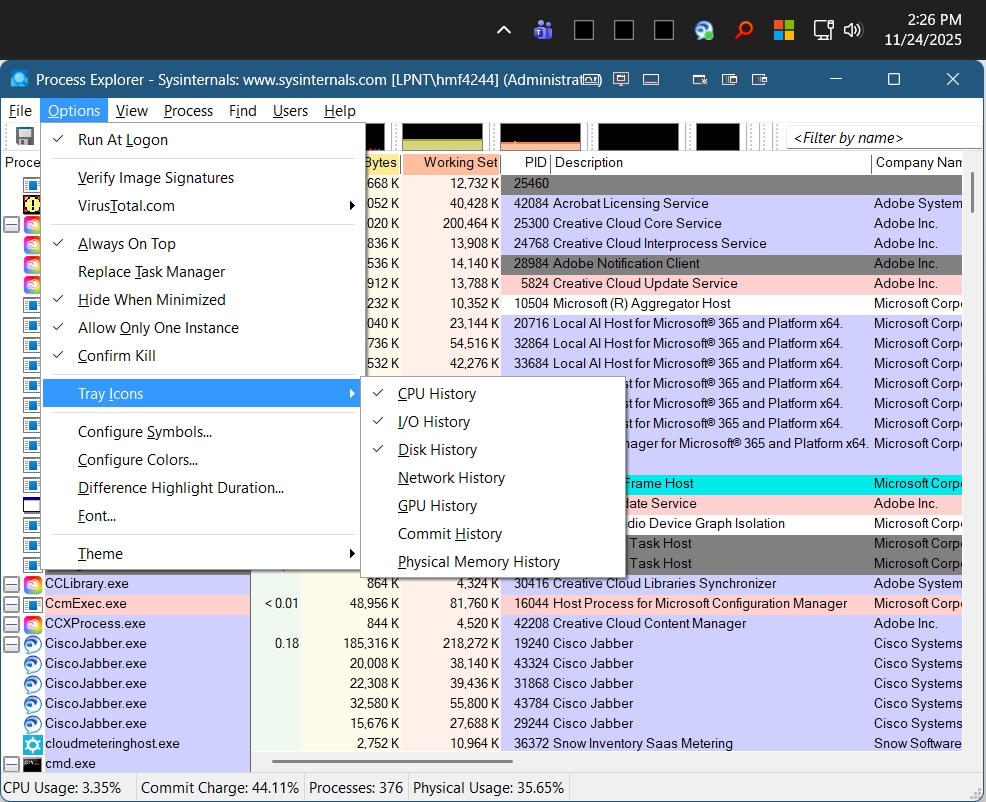The height and width of the screenshot is (802, 986).
Task: Open the Find menu
Action: point(242,111)
